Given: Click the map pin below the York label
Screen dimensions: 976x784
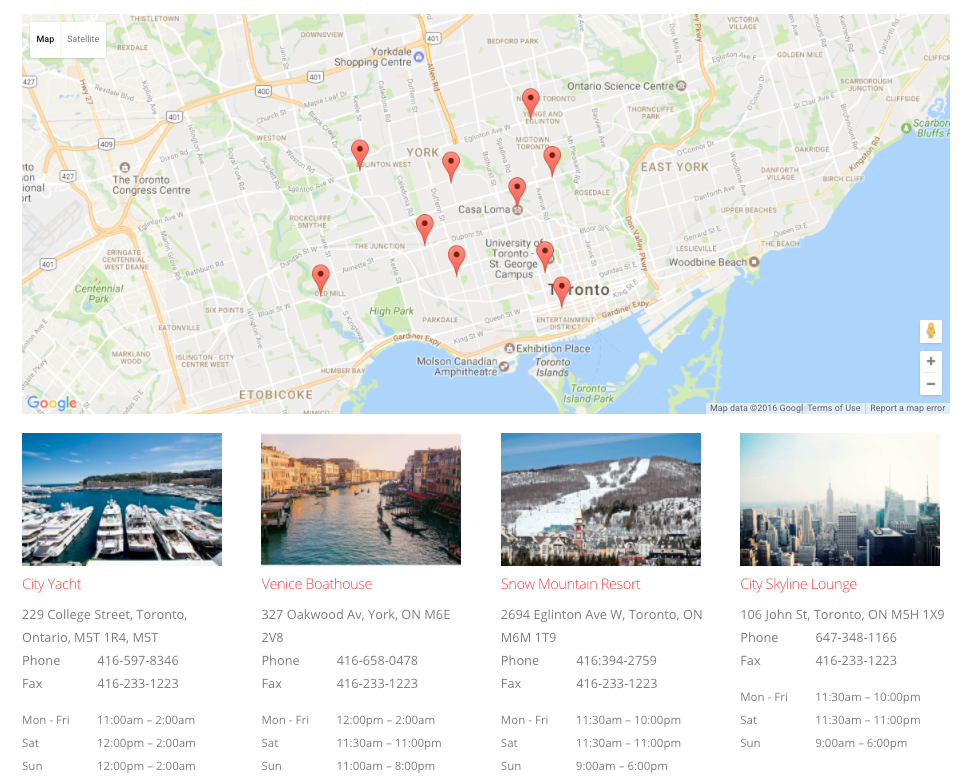Looking at the screenshot, I should [x=451, y=167].
